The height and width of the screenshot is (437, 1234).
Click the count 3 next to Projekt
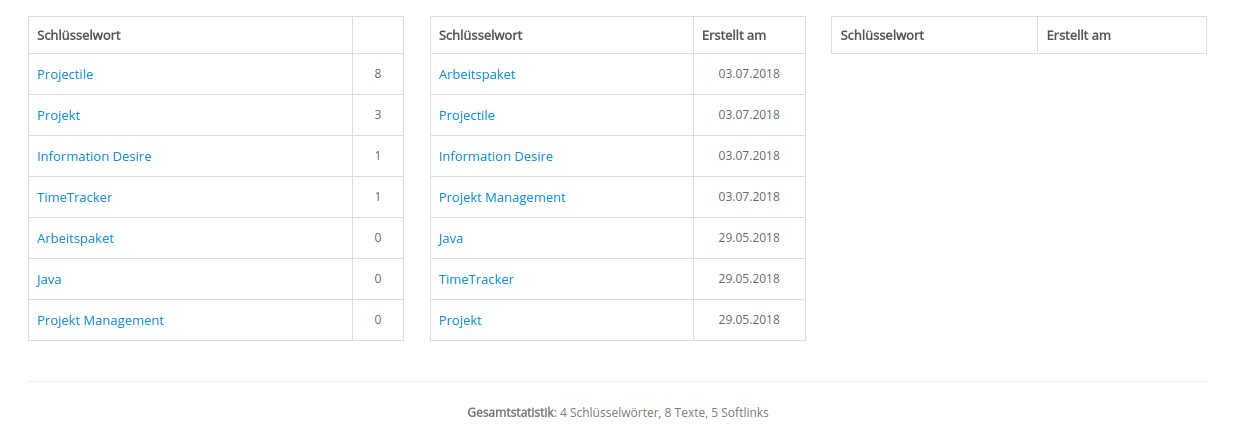pos(378,115)
